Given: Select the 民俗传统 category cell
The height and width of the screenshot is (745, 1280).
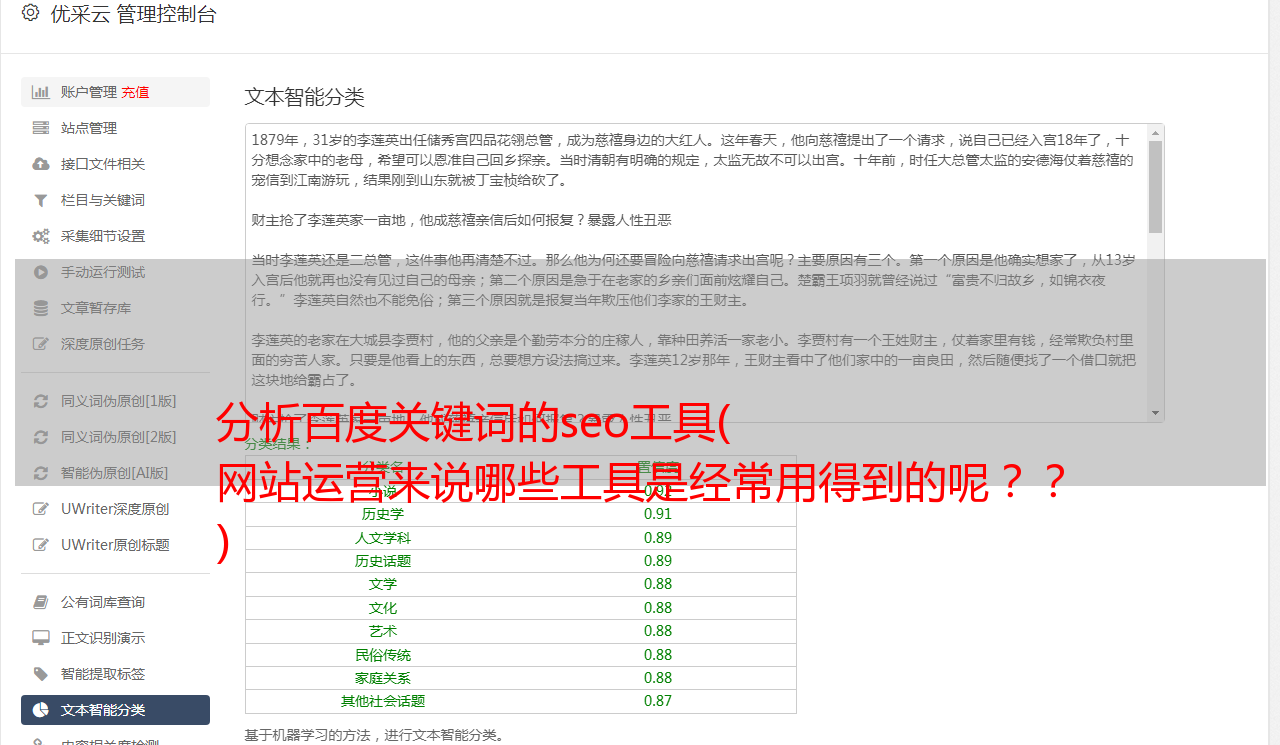Looking at the screenshot, I should coord(383,655).
